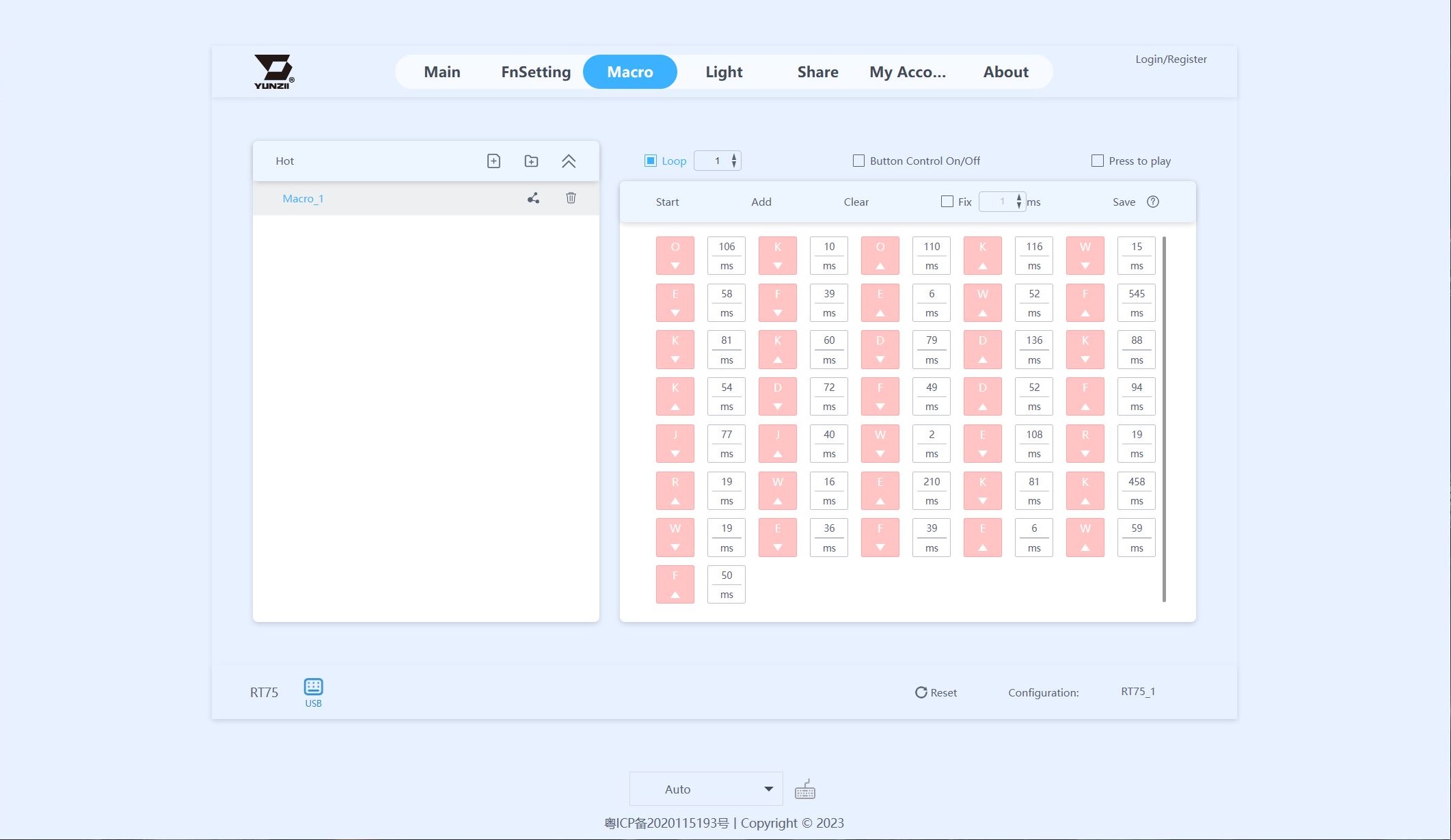This screenshot has width=1451, height=840.
Task: Select the O key-up macro tile
Action: 880,256
